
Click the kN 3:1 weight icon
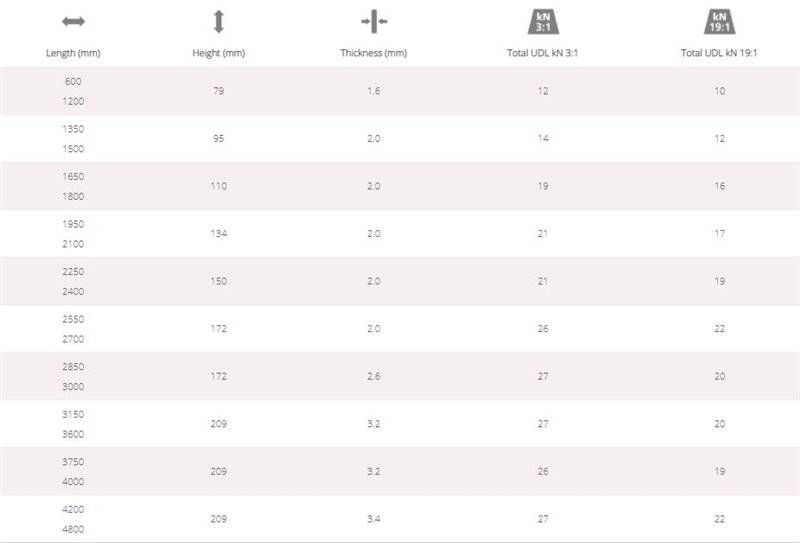coord(543,21)
